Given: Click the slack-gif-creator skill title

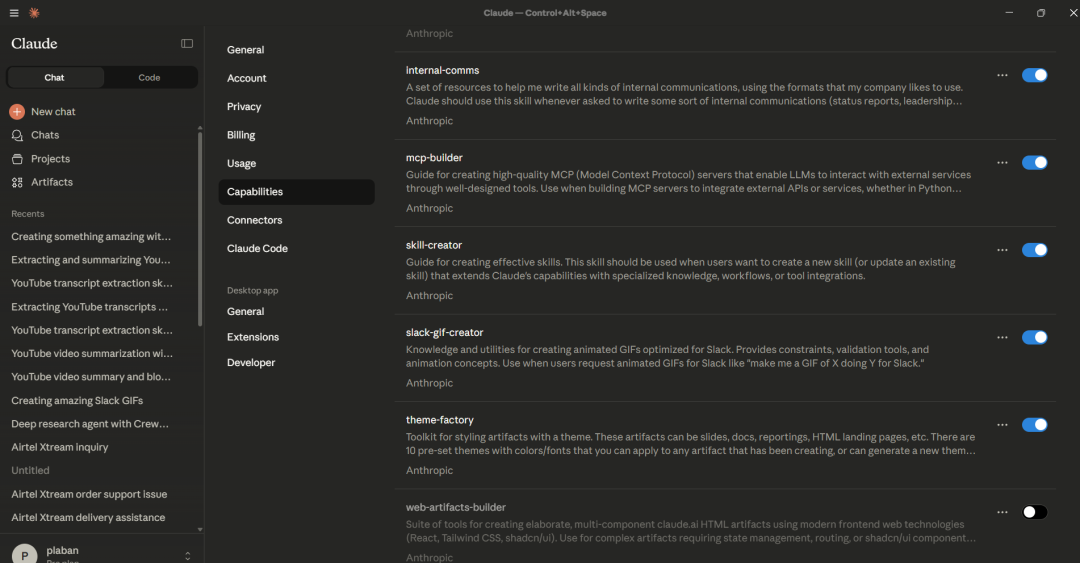Looking at the screenshot, I should pyautogui.click(x=444, y=334).
